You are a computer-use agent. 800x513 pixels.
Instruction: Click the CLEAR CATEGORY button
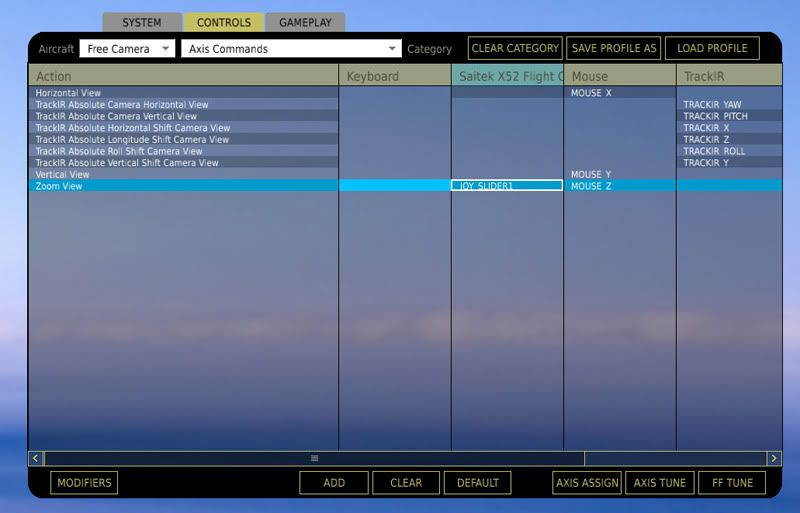(514, 48)
